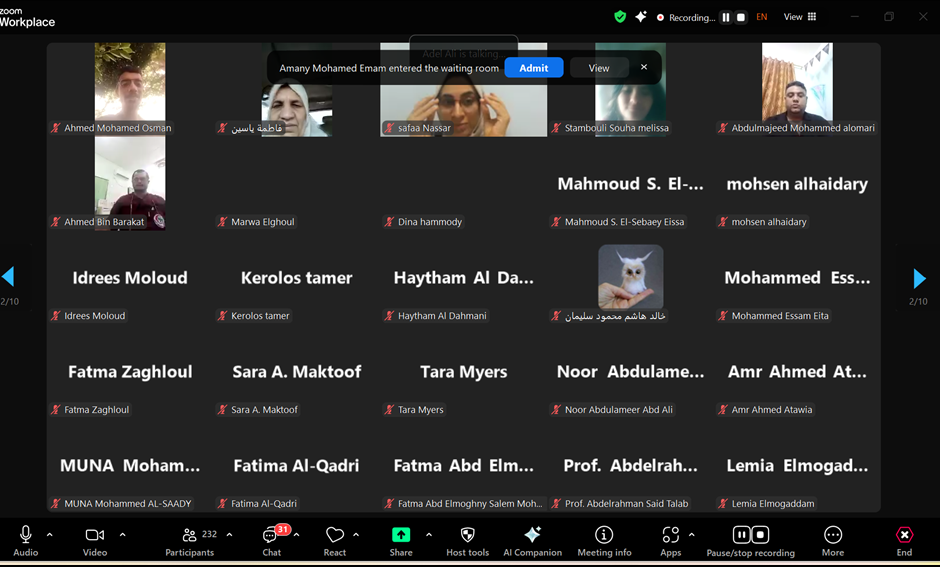Click Mohammed Essam Eita name label

pyautogui.click(x=780, y=316)
